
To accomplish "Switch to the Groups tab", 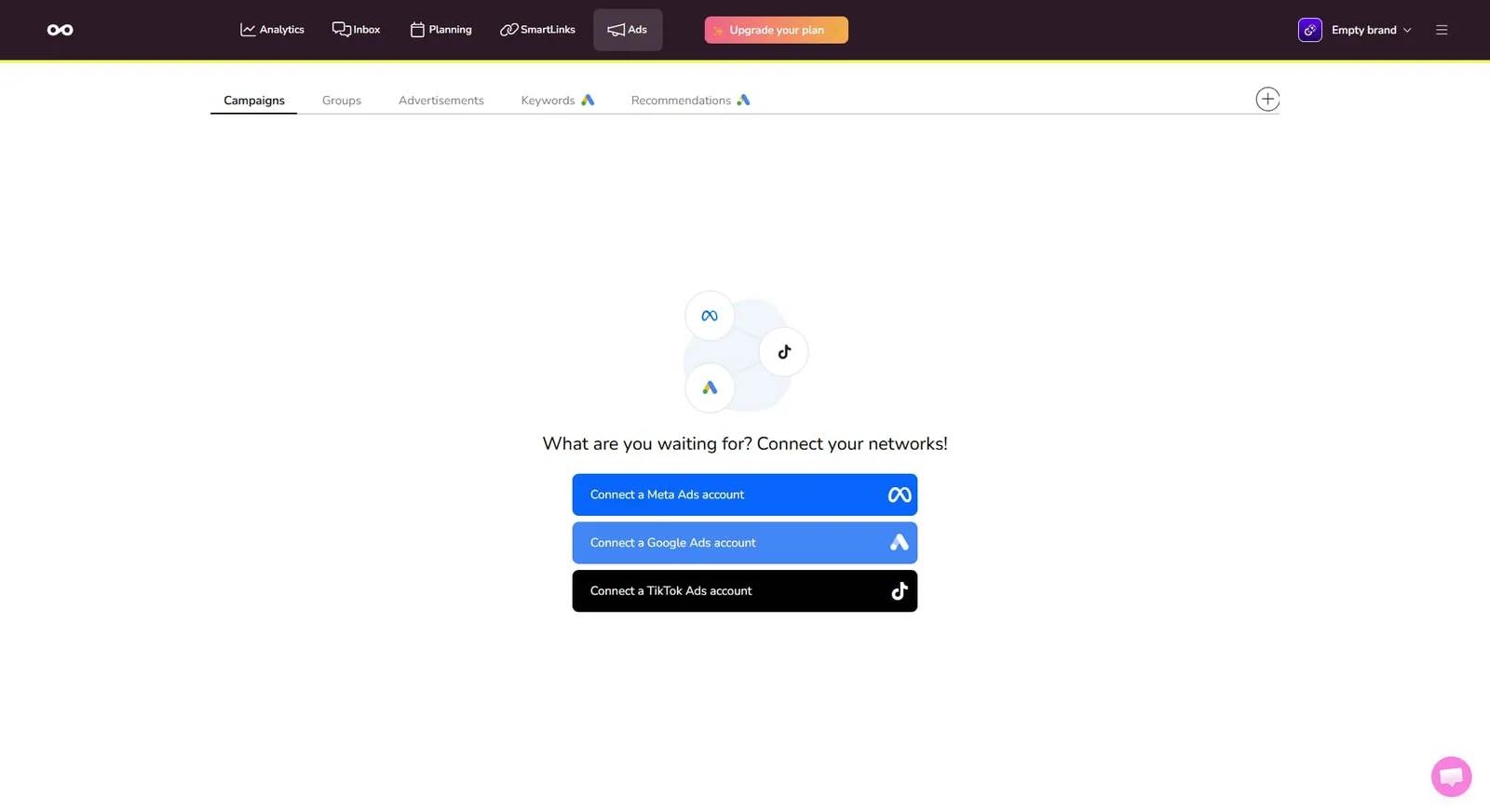I will (341, 101).
